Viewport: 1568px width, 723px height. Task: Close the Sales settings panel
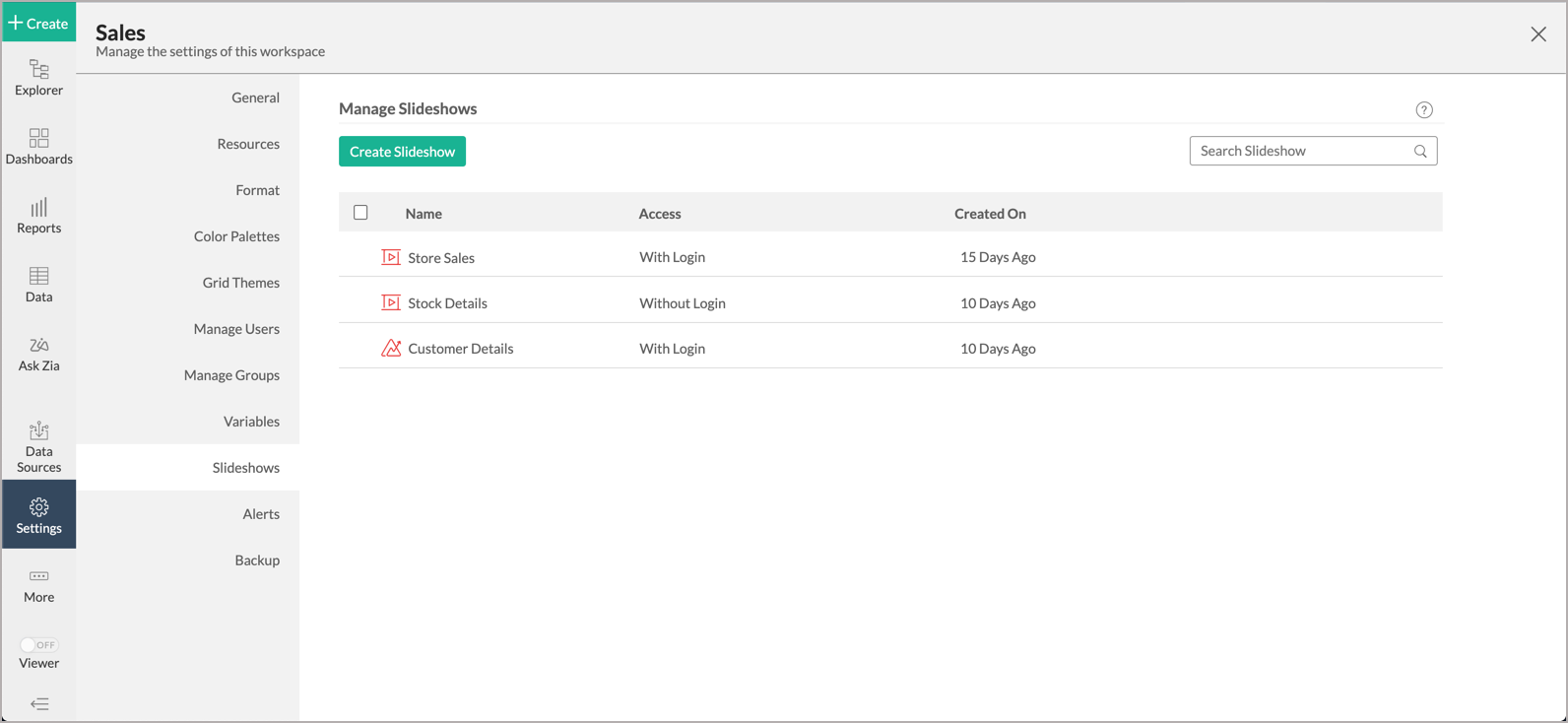[x=1538, y=34]
